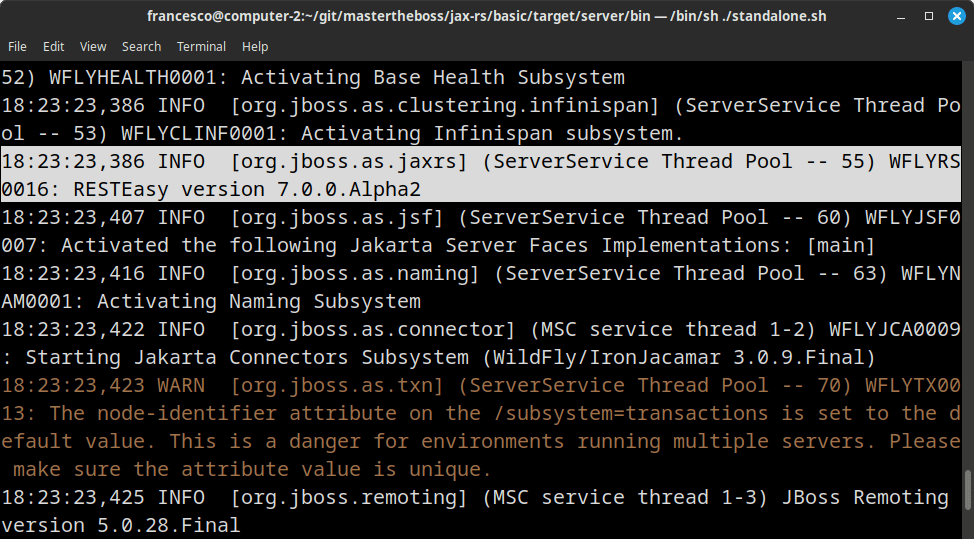Viewport: 974px width, 539px height.
Task: Click the WFLYHEALTH0001 Activating Base Health Subsystem text
Action: point(337,77)
